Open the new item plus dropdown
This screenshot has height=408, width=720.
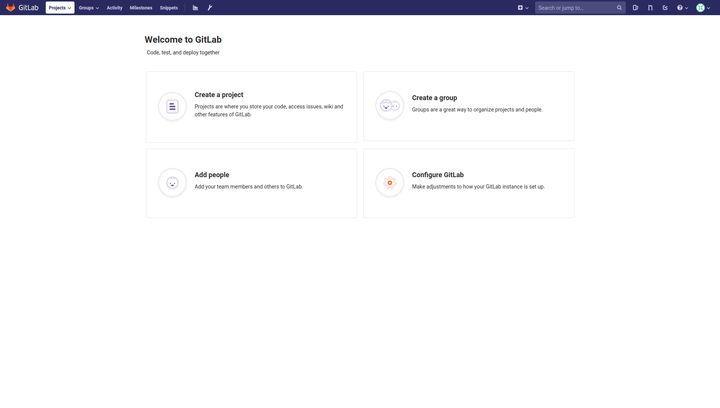coord(523,8)
